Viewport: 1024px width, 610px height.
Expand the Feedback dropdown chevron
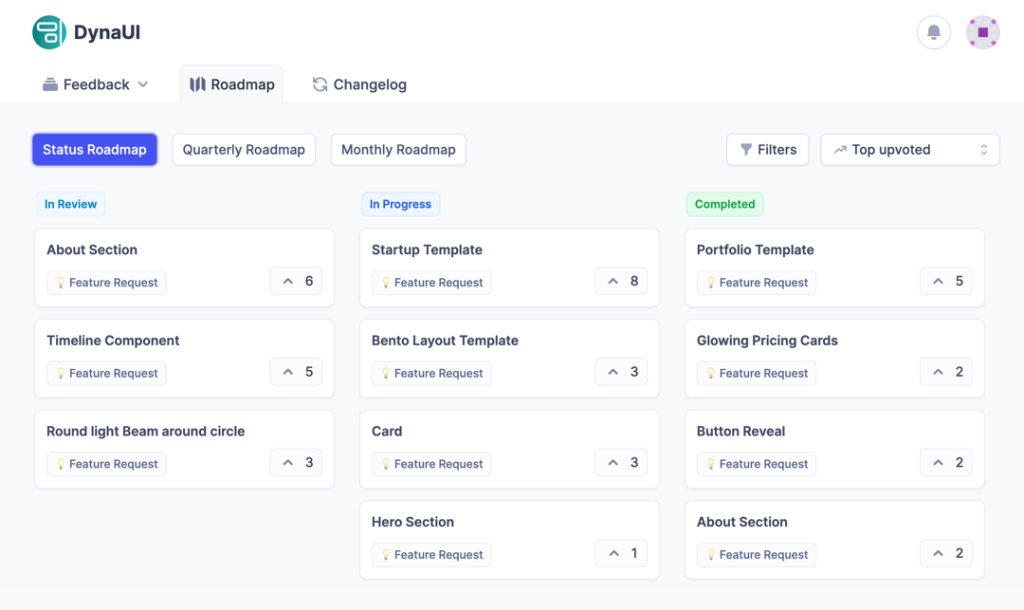[143, 84]
